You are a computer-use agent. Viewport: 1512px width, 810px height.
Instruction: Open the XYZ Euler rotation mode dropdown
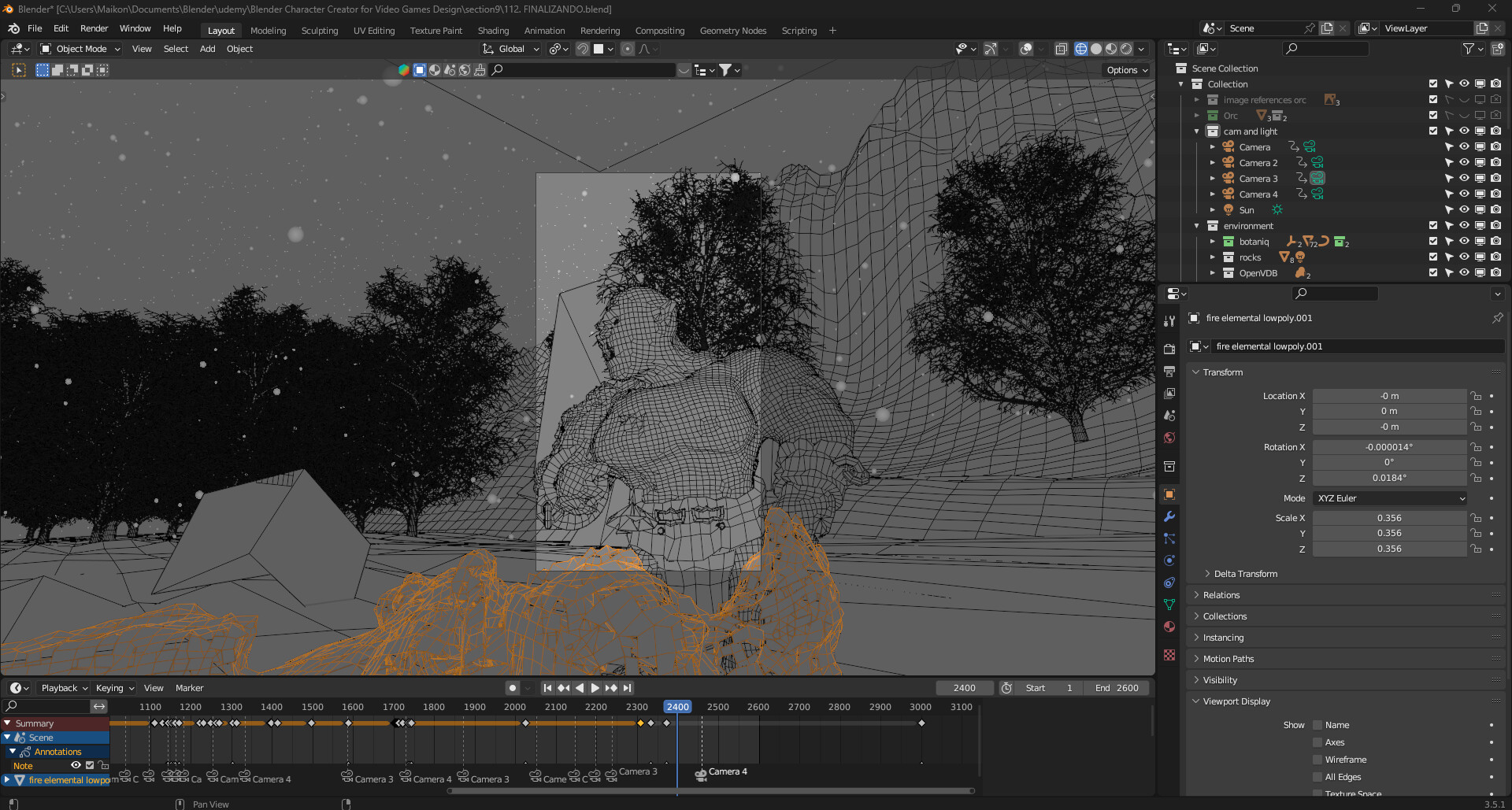coord(1389,497)
